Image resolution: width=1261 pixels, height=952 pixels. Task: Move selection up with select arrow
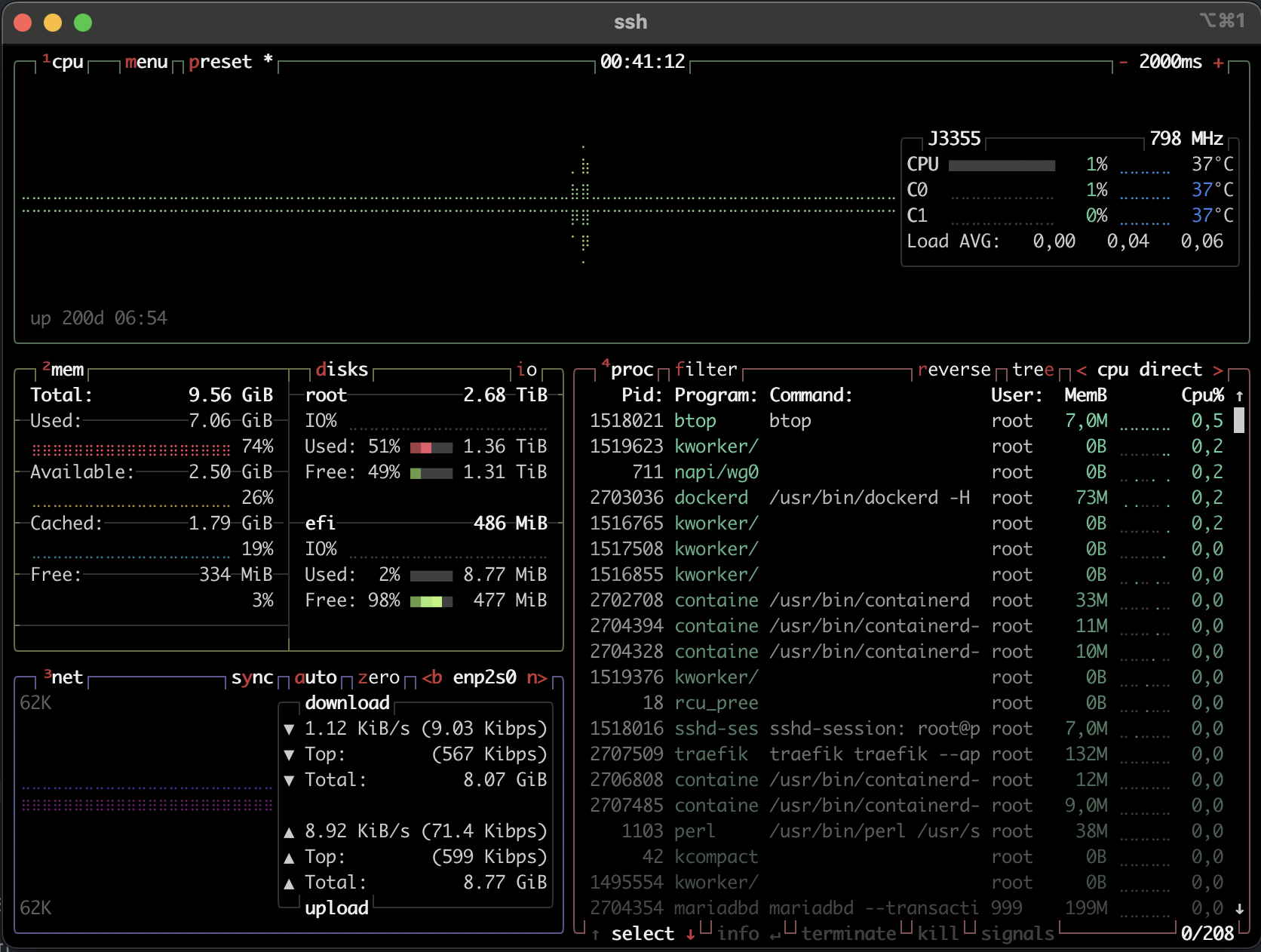596,934
